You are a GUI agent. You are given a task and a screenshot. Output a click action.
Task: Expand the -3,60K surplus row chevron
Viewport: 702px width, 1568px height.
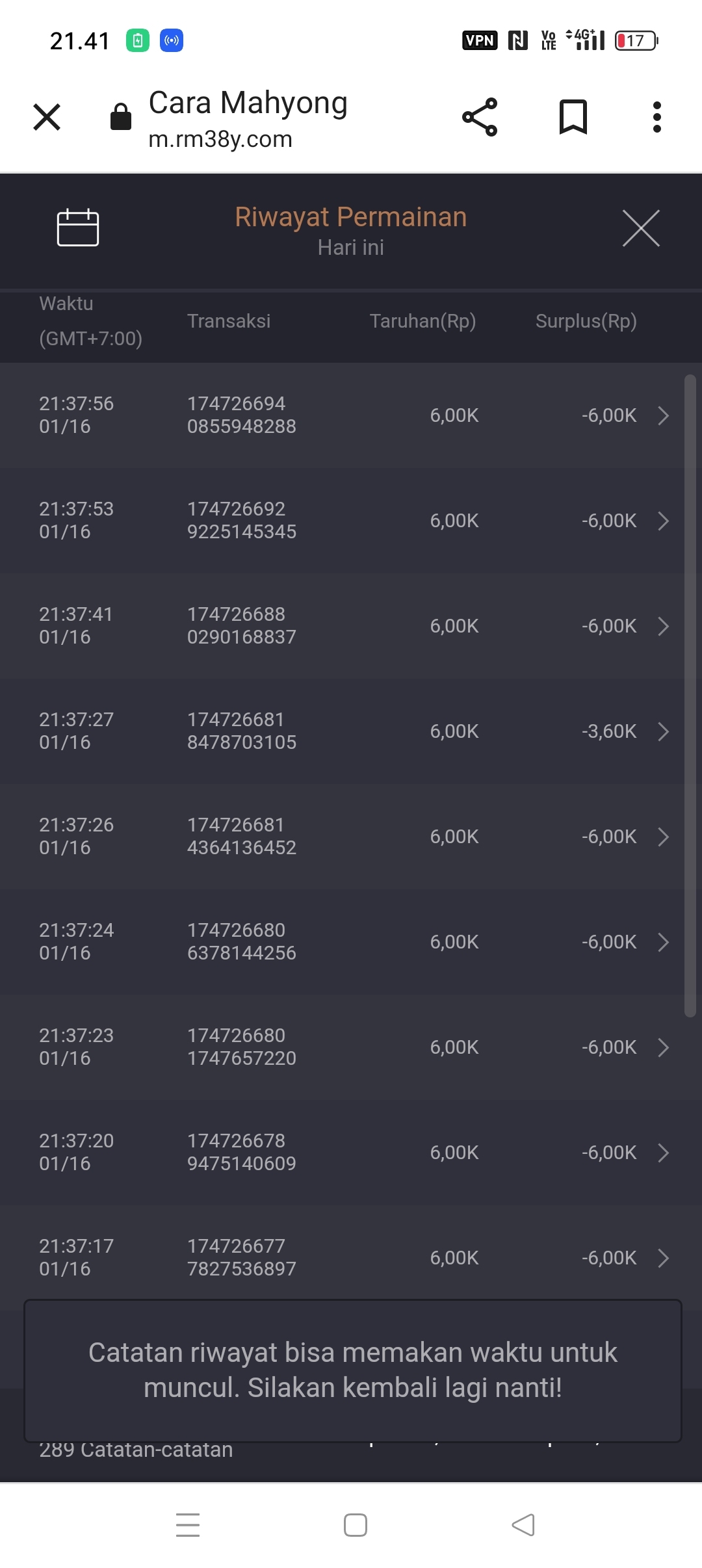click(663, 731)
